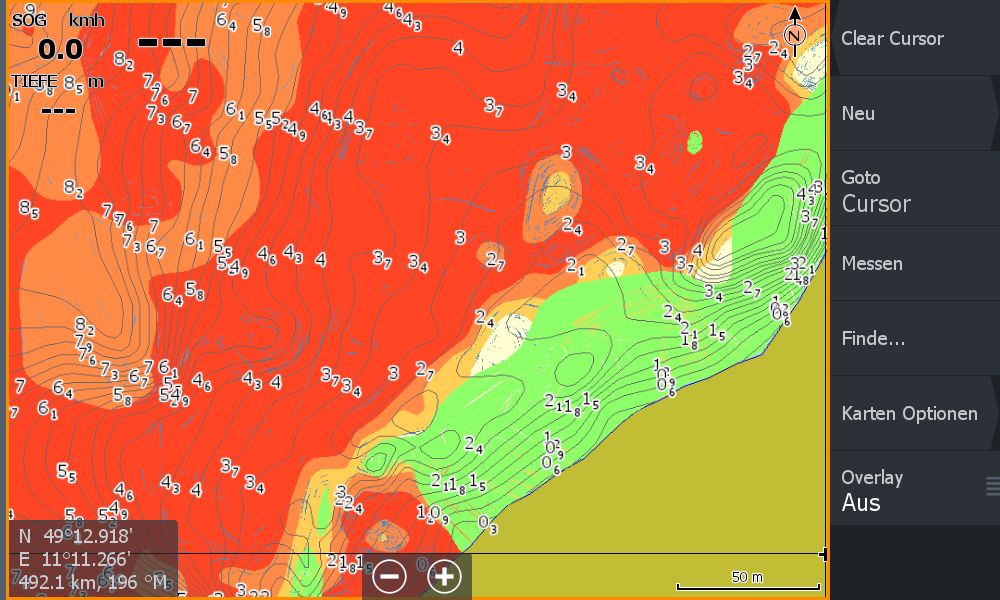Tap the 50 m scale bar

click(748, 583)
